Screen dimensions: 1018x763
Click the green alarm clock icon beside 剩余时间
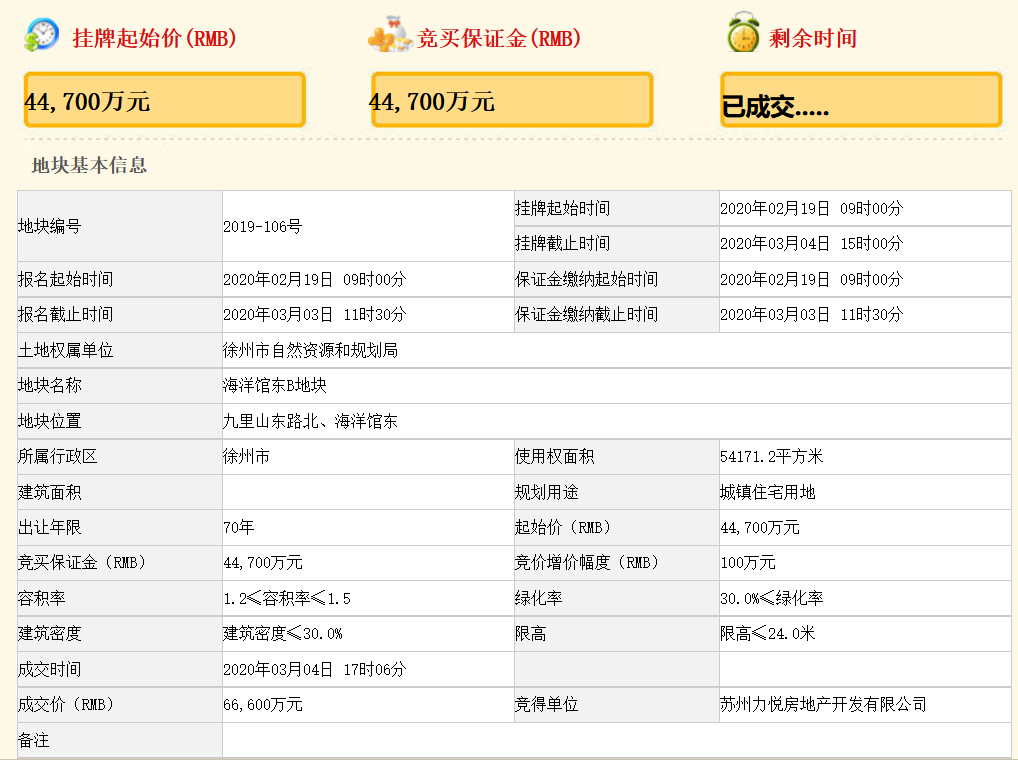pos(743,32)
